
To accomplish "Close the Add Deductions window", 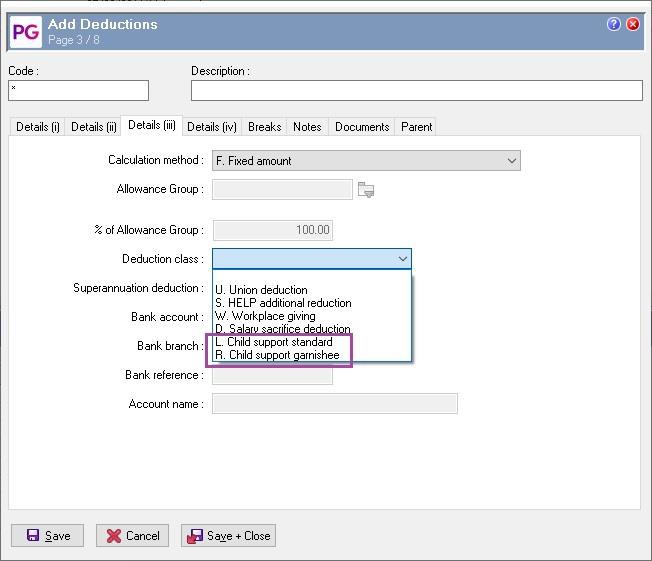I will 633,24.
